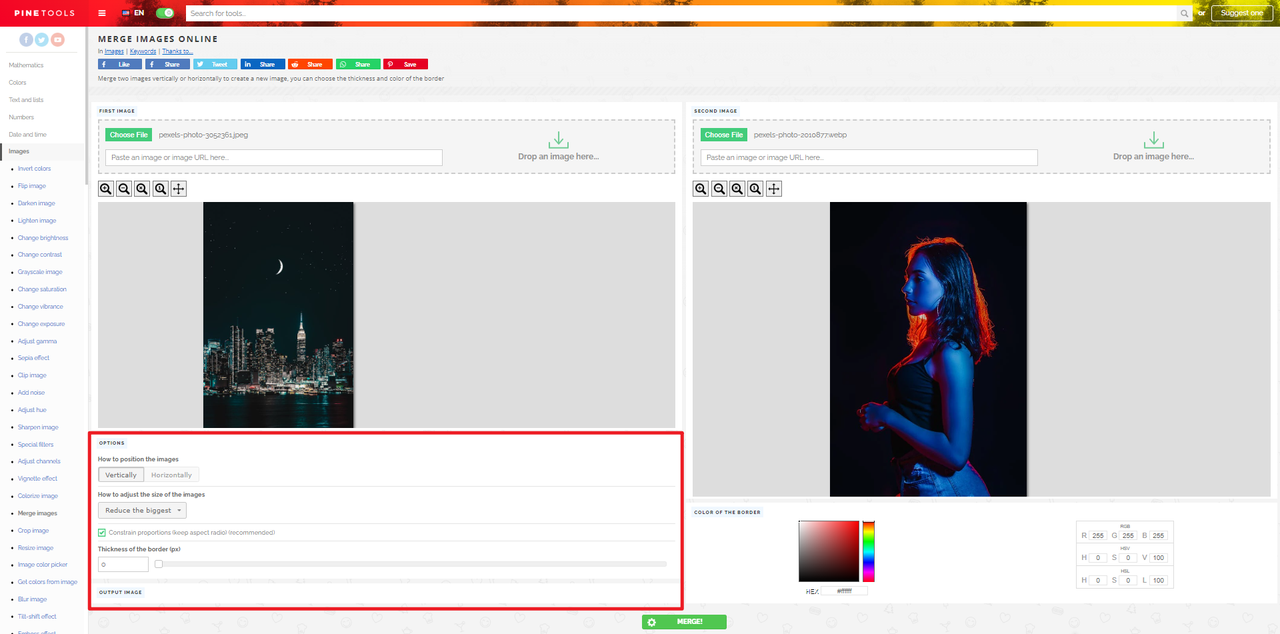
Task: Click the Suggest one button
Action: [x=1242, y=13]
